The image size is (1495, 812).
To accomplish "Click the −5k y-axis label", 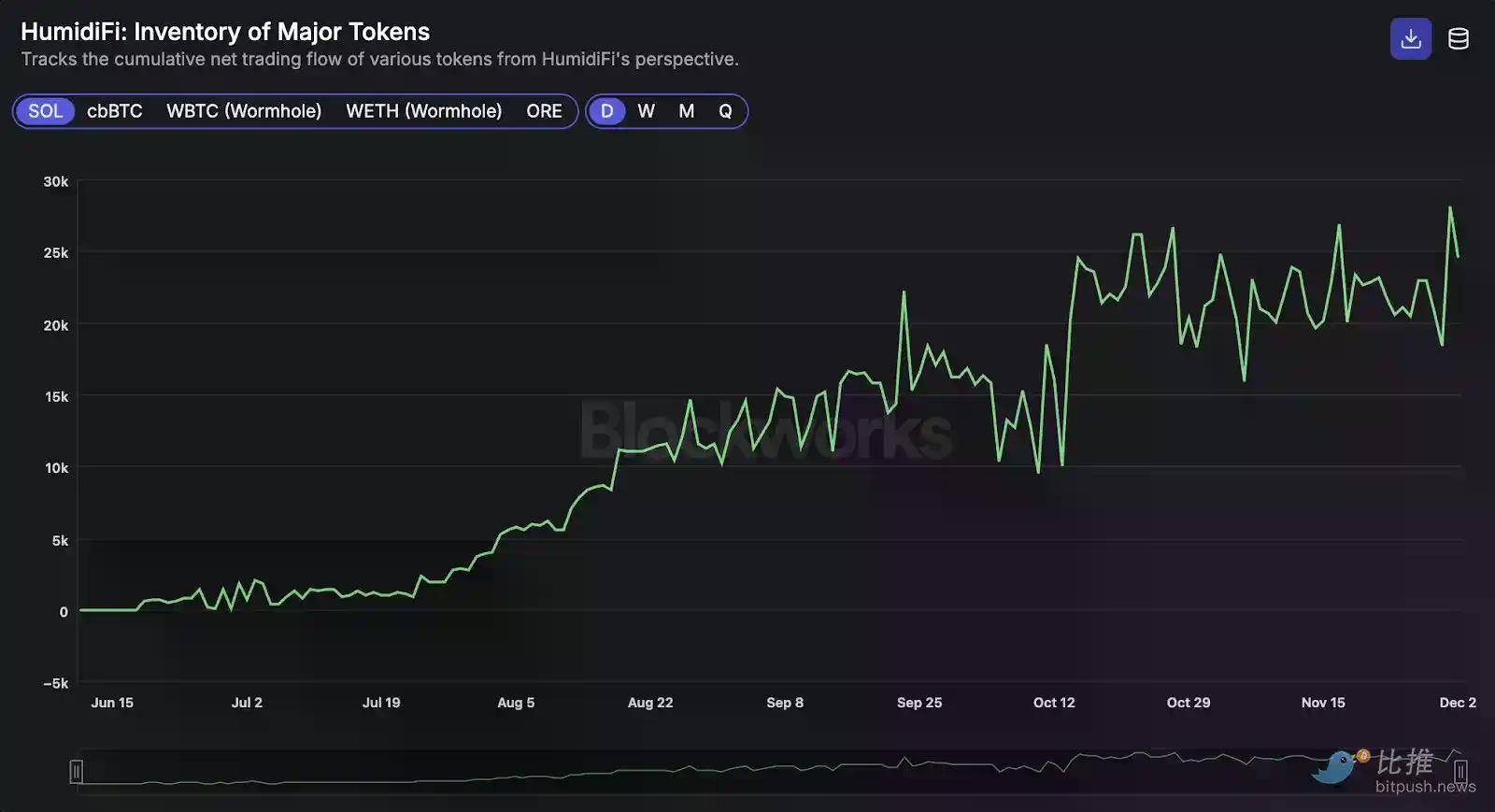I will click(56, 683).
